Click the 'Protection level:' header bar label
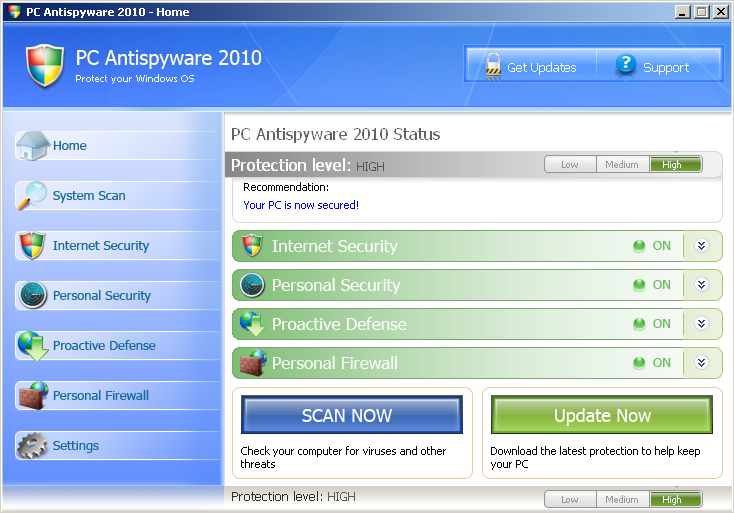 (291, 165)
